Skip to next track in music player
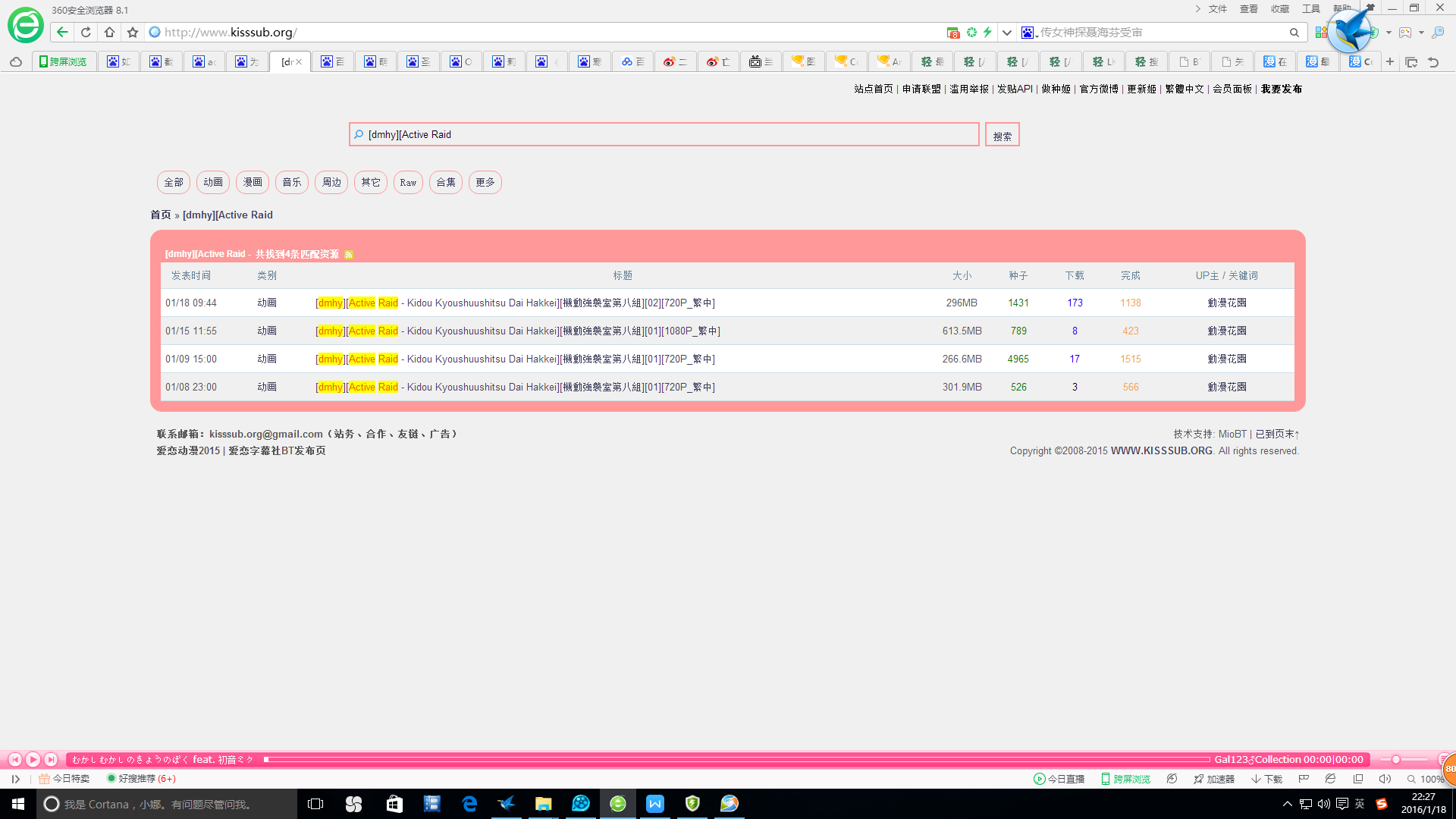The width and height of the screenshot is (1456, 819). (51, 759)
